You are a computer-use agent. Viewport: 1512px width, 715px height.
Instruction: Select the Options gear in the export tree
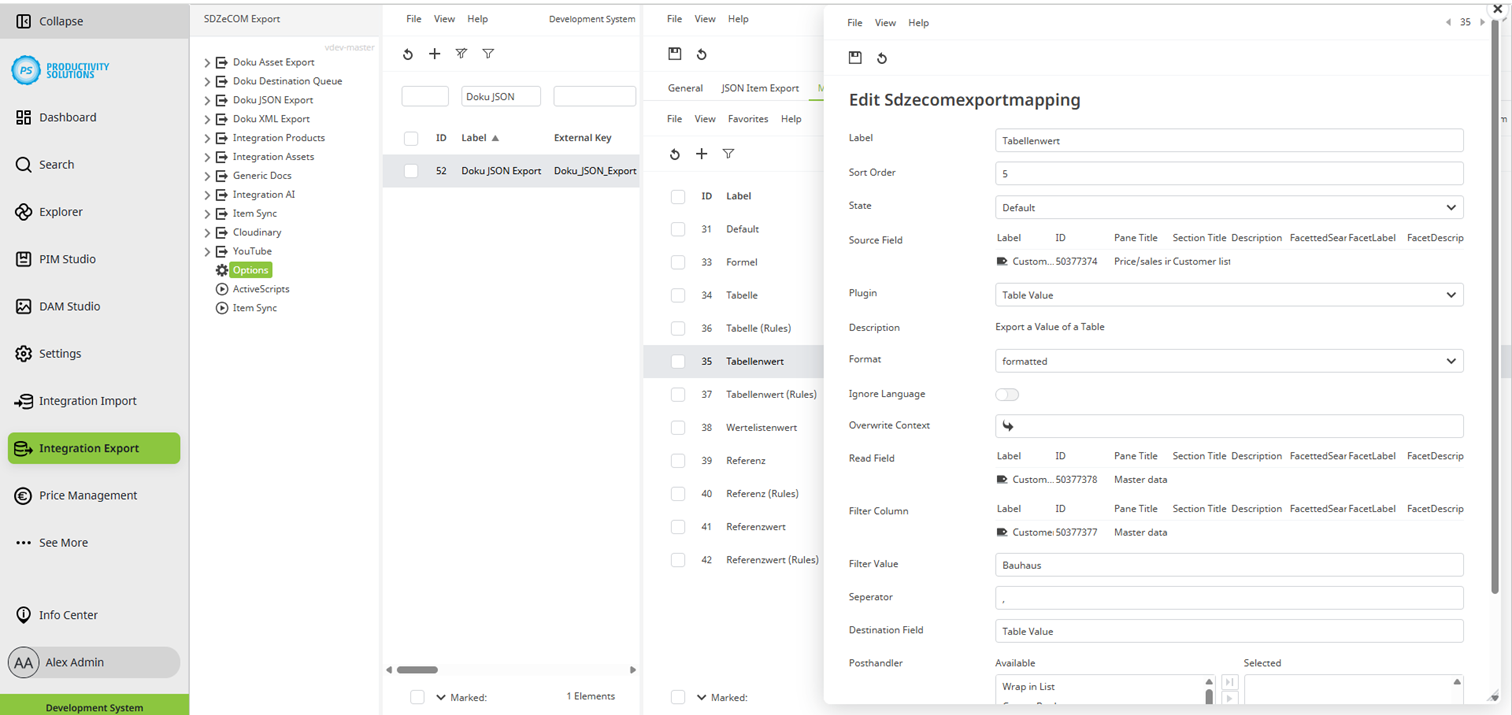coord(249,270)
